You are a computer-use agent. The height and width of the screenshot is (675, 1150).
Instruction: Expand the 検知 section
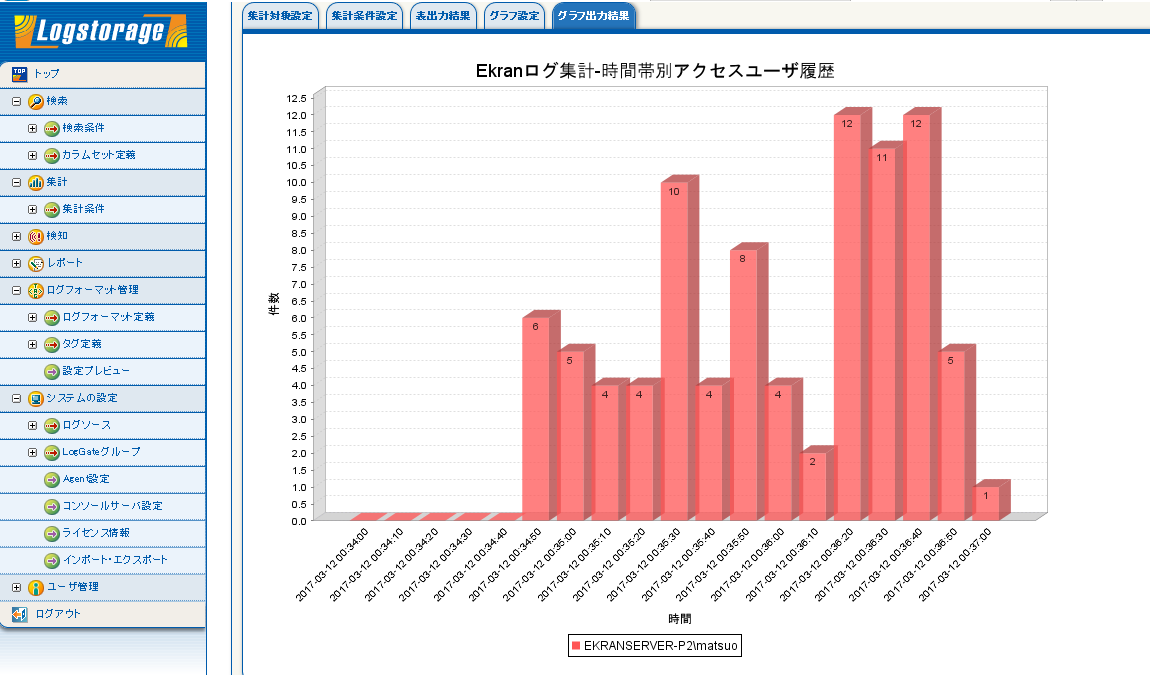pyautogui.click(x=16, y=236)
